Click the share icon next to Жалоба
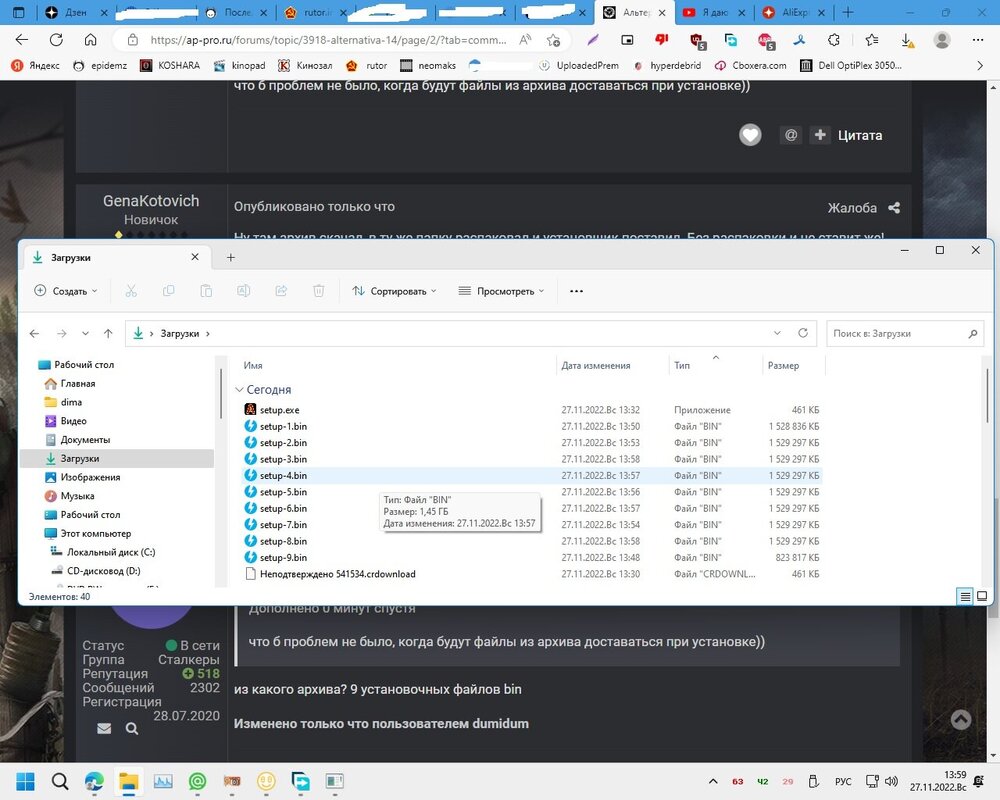Viewport: 1000px width, 800px height. [894, 208]
